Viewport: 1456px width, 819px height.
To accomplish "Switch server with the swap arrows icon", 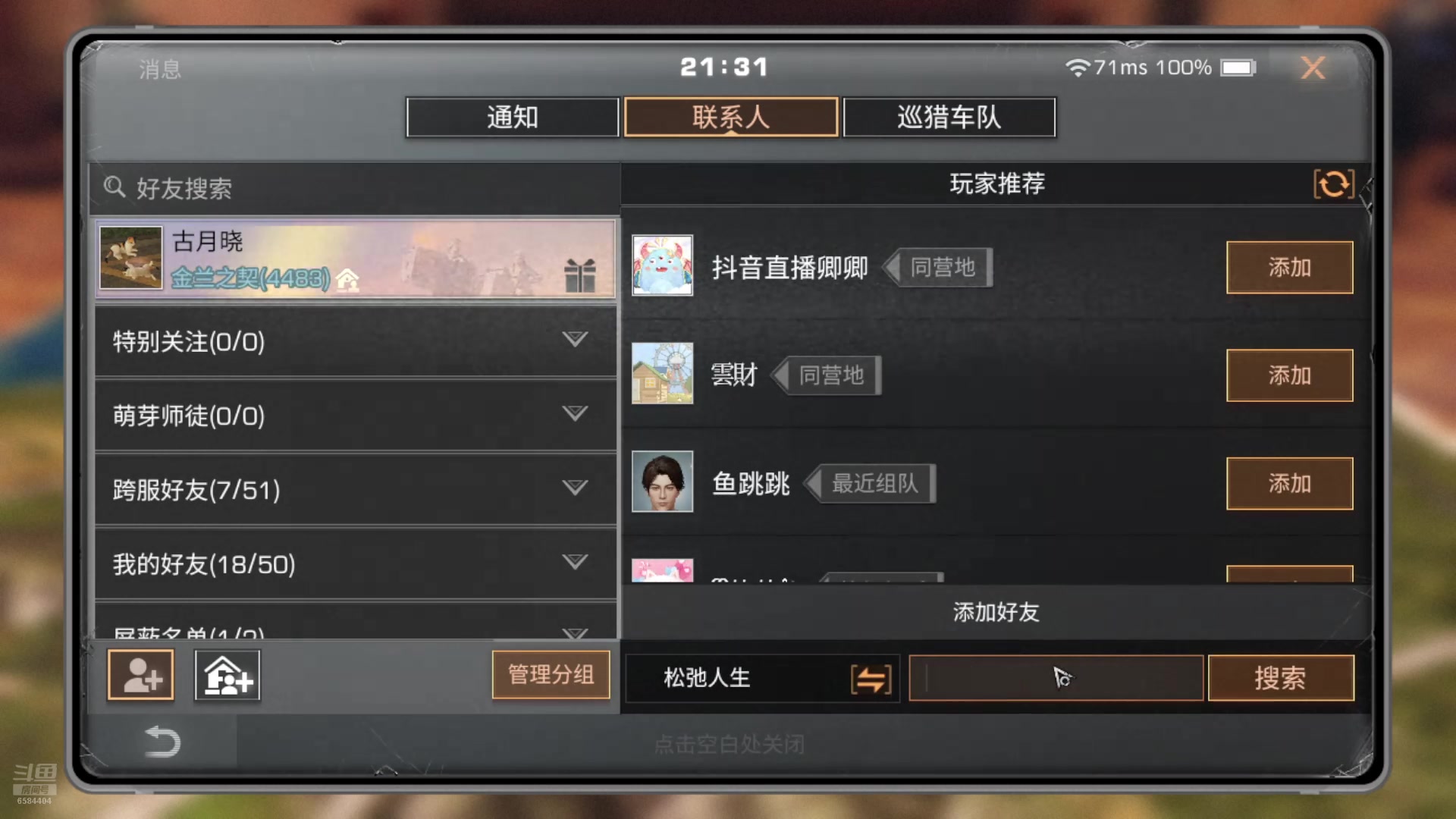I will click(x=871, y=679).
